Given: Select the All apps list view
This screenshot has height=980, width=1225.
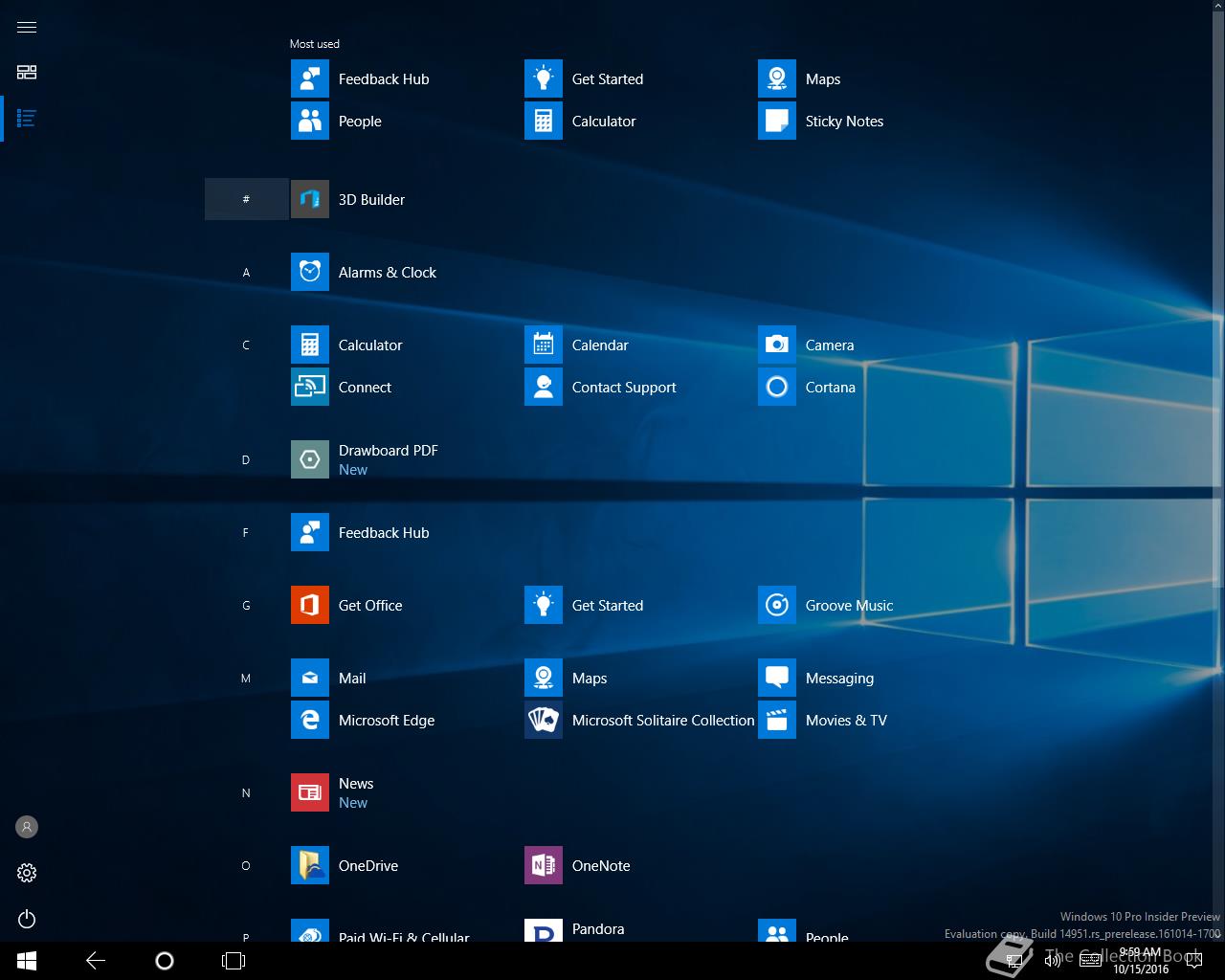Looking at the screenshot, I should point(27,119).
